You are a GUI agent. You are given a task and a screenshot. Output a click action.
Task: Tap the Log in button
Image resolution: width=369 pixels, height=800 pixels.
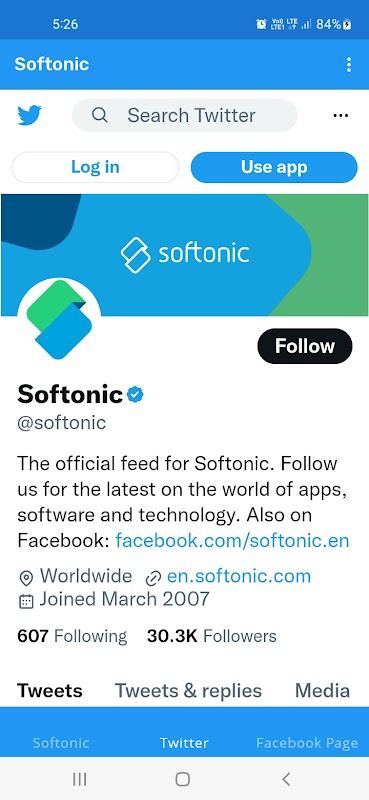click(x=95, y=167)
